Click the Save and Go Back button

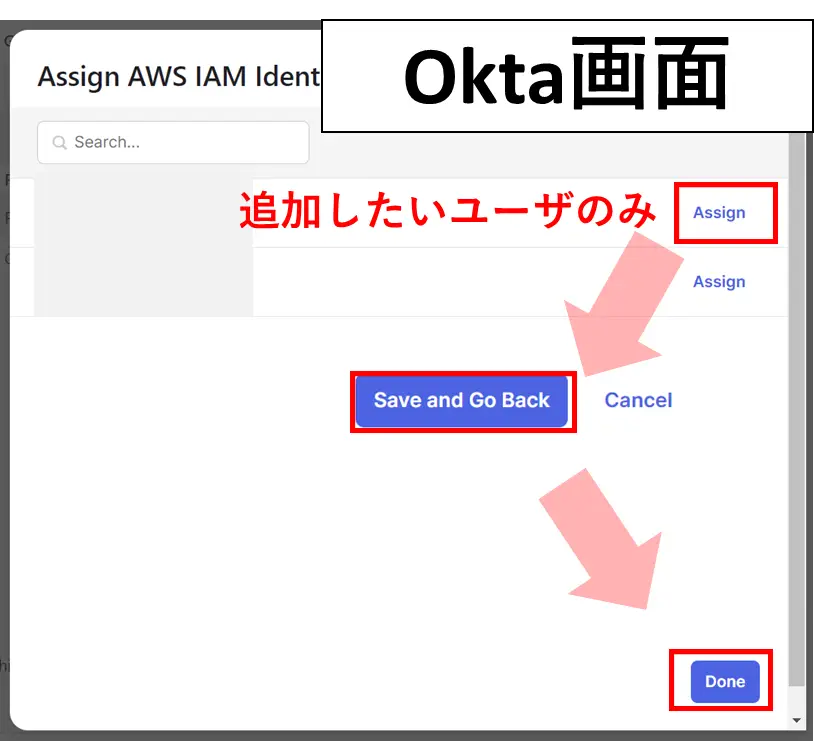pos(462,401)
